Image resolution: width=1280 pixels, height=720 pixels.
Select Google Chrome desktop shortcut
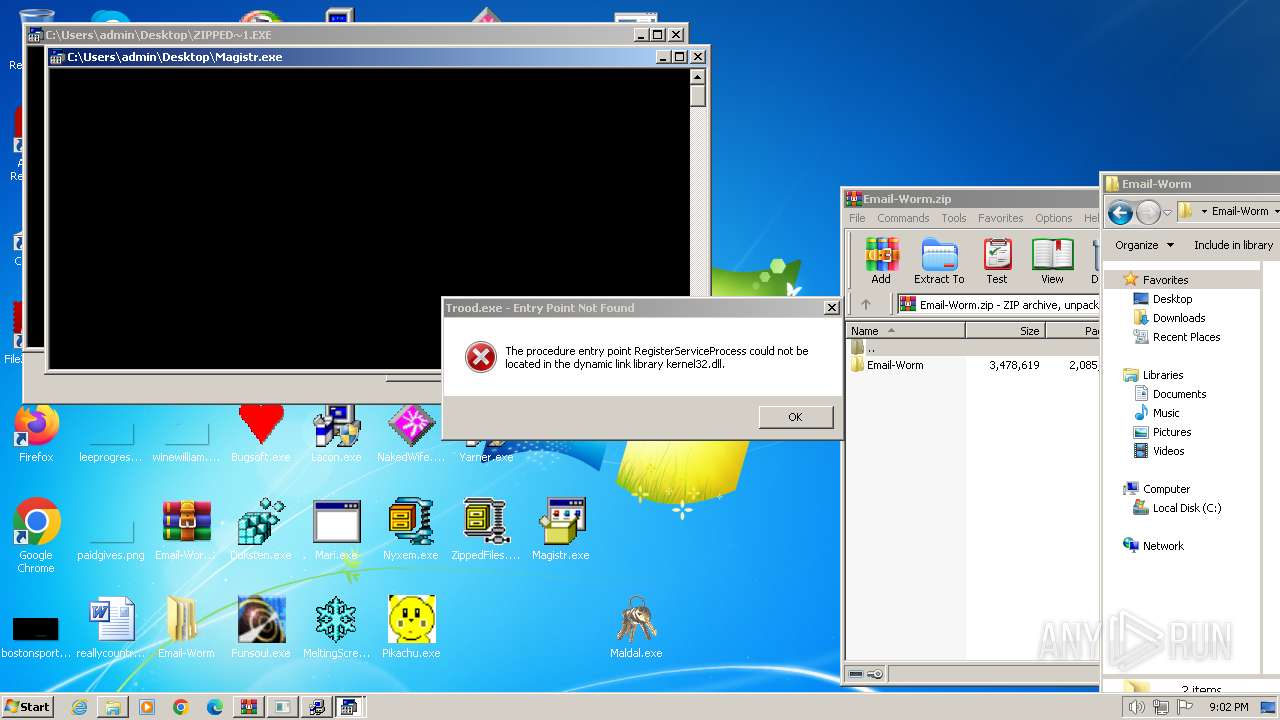pyautogui.click(x=36, y=536)
